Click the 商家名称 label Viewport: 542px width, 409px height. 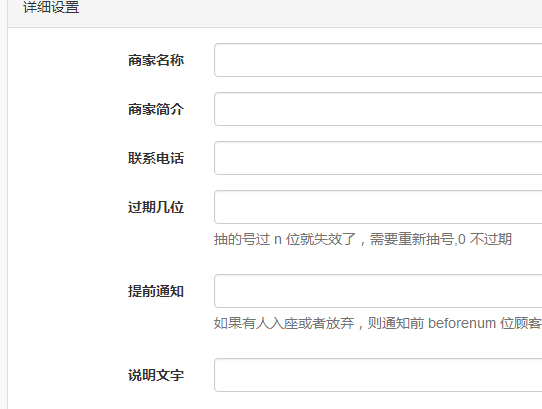coord(156,60)
